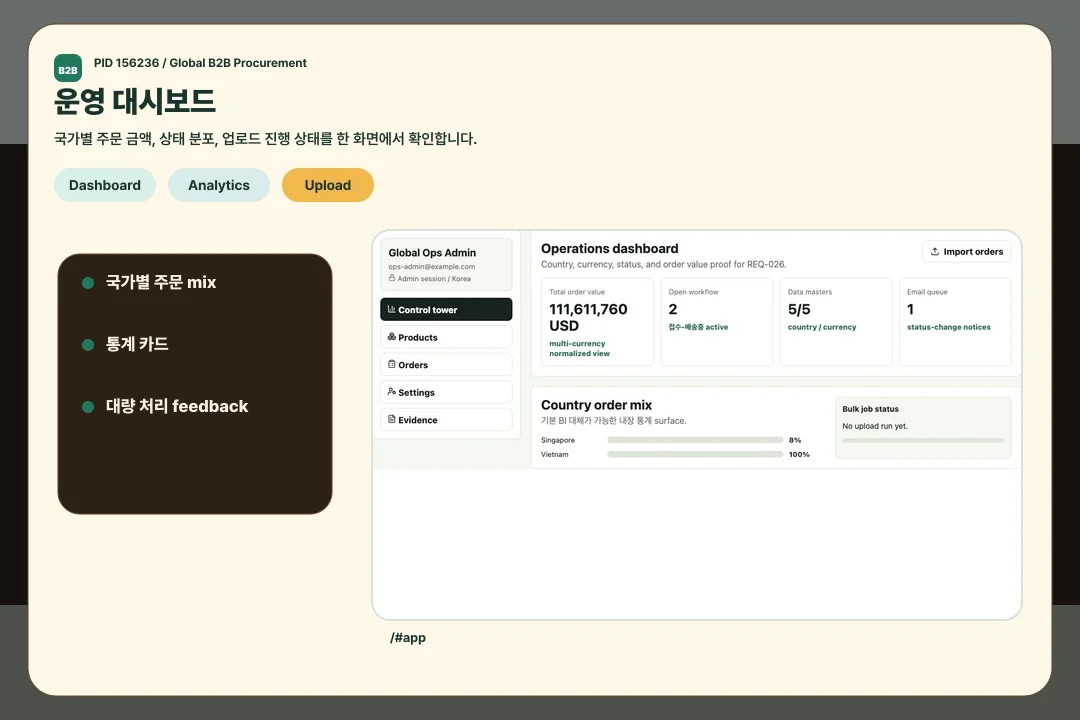Image resolution: width=1080 pixels, height=720 pixels.
Task: Click 'ops-admin@example.com' email text
Action: coord(432,267)
